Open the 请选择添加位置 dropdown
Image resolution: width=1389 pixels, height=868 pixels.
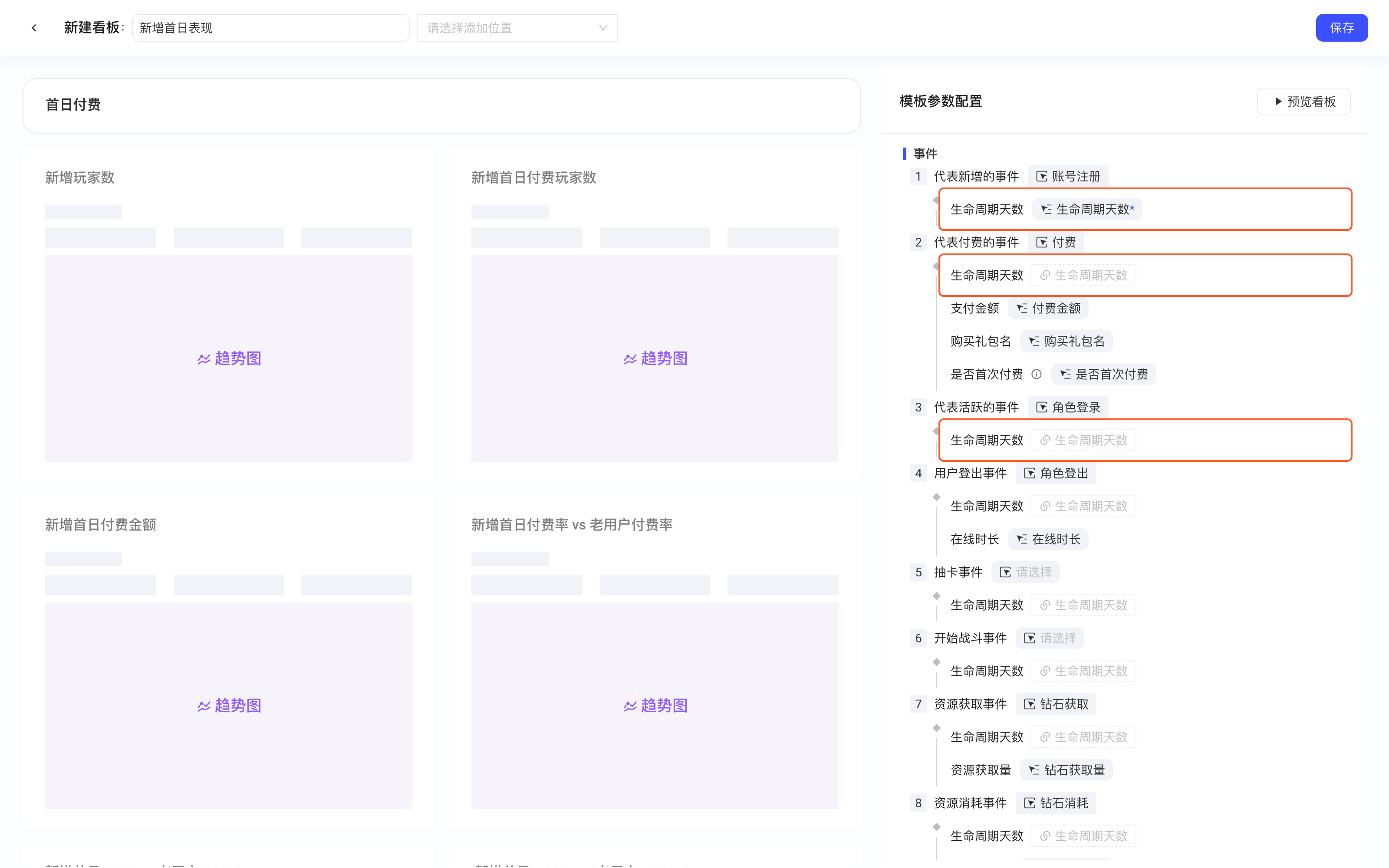tap(517, 27)
